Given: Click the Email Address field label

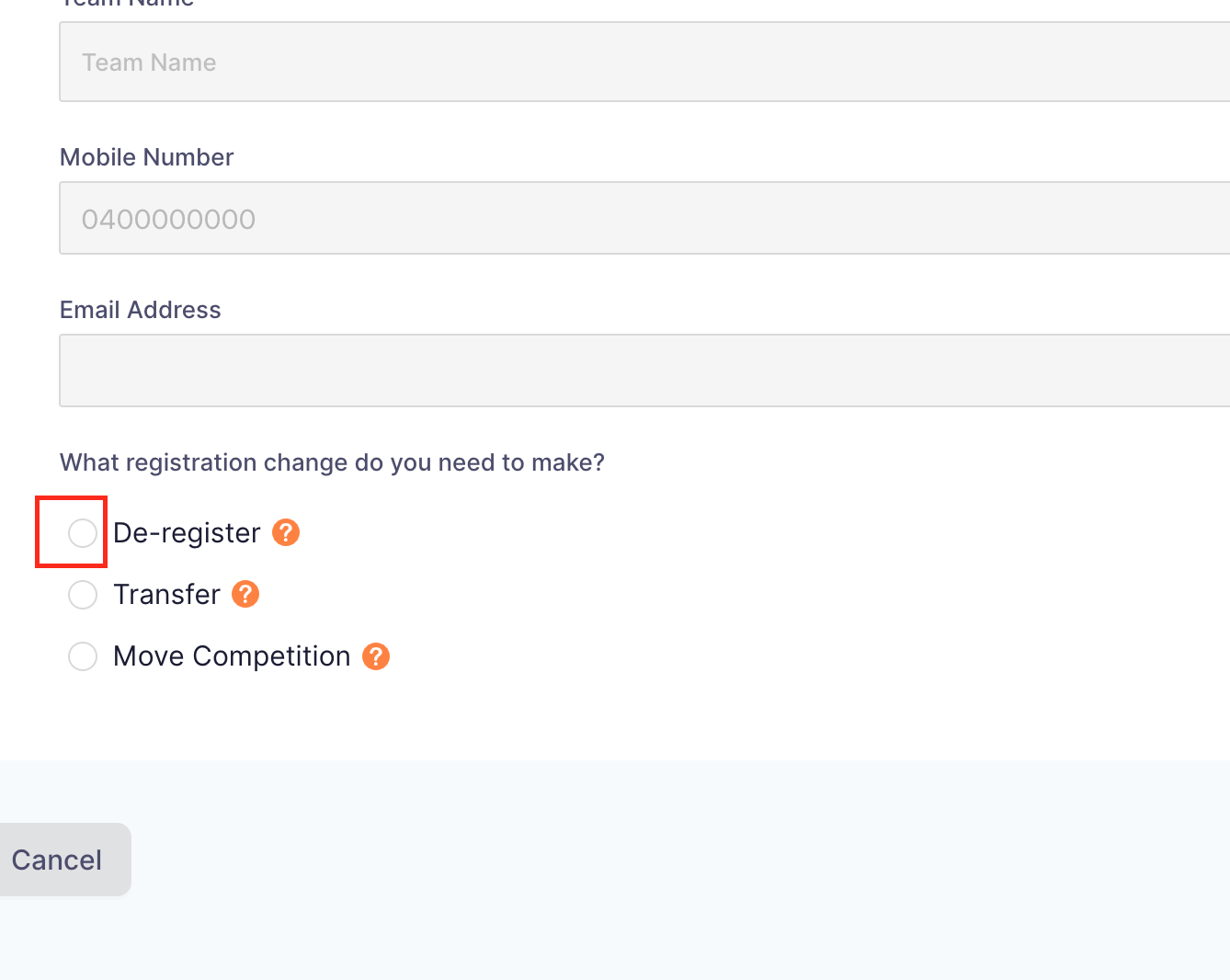Looking at the screenshot, I should [x=141, y=310].
